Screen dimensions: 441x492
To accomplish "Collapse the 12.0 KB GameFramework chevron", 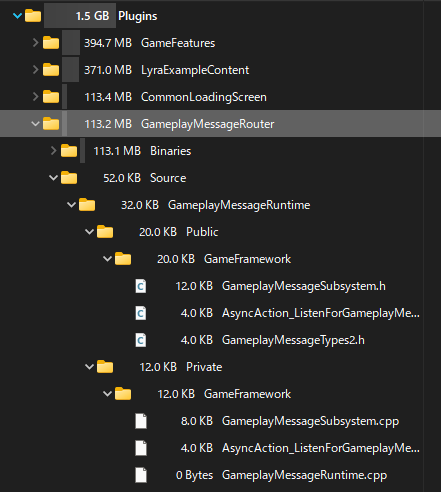I will pos(107,394).
